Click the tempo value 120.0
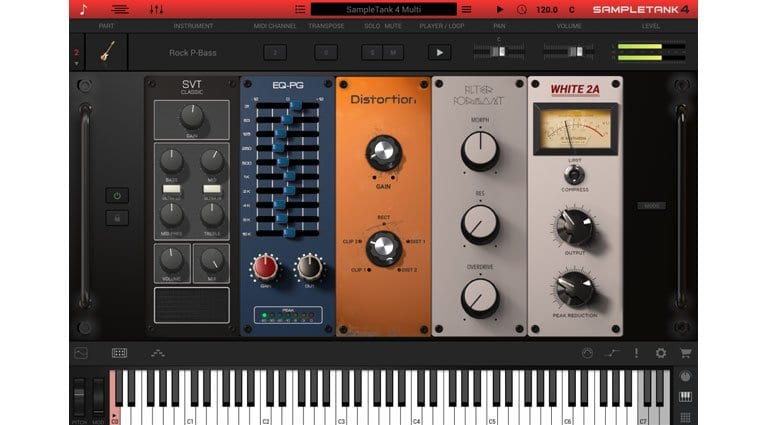The width and height of the screenshot is (770, 425). click(x=547, y=9)
